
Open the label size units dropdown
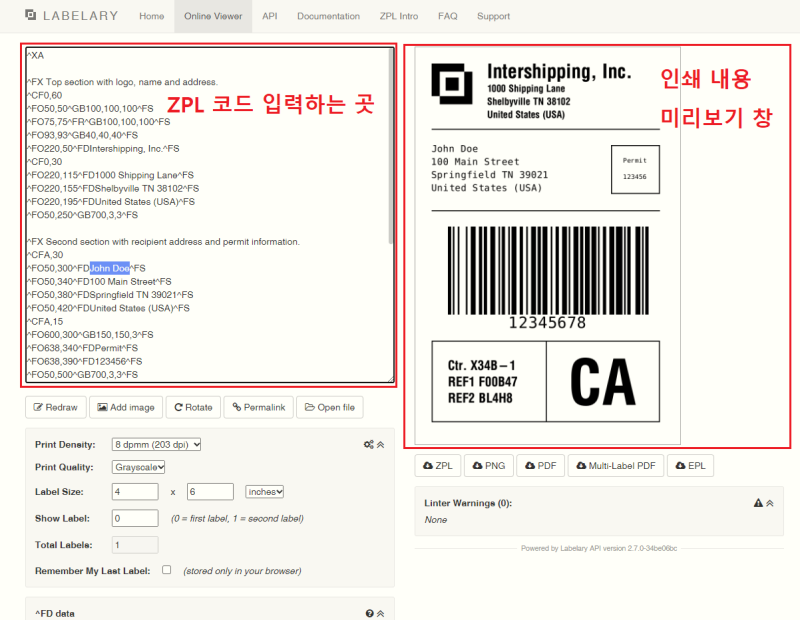pos(264,491)
